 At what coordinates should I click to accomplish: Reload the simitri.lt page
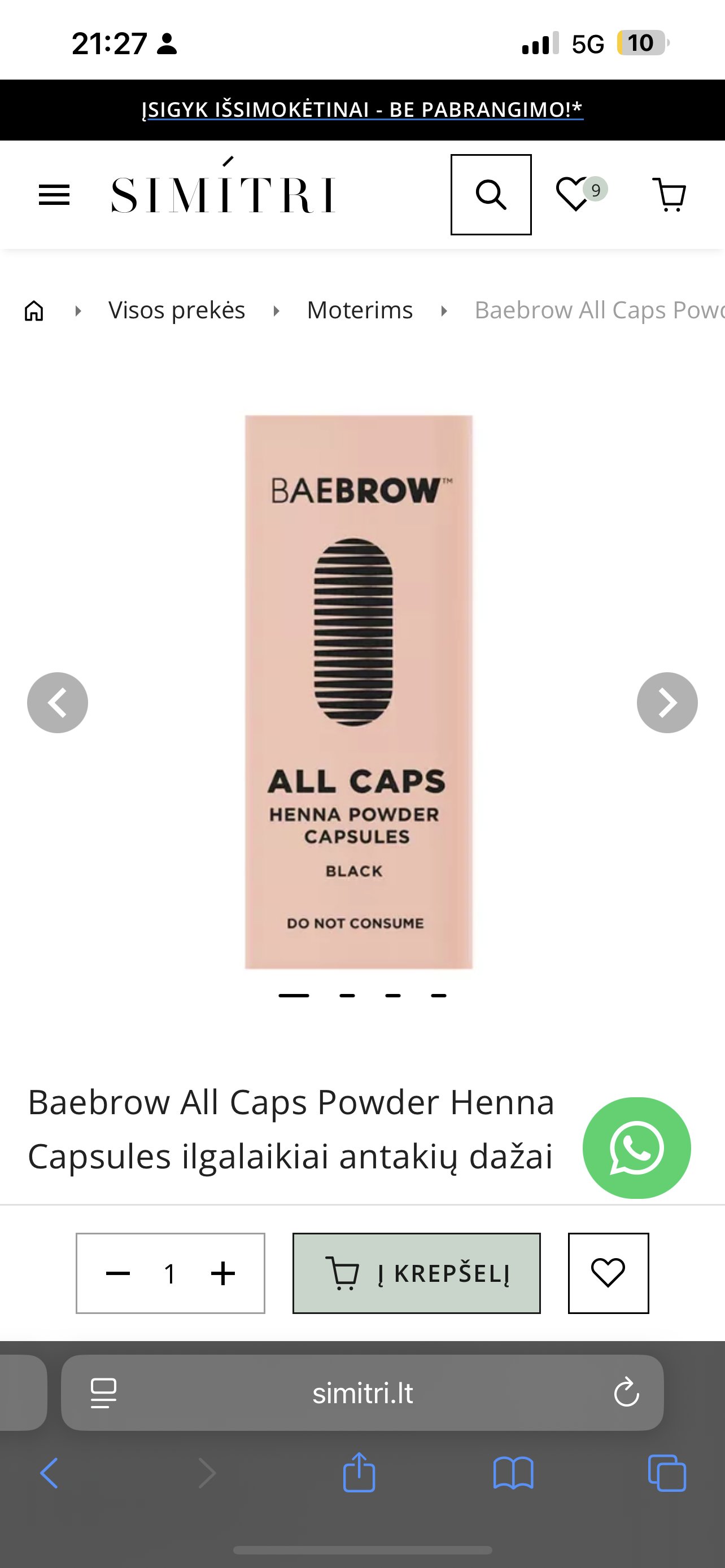(x=626, y=1392)
